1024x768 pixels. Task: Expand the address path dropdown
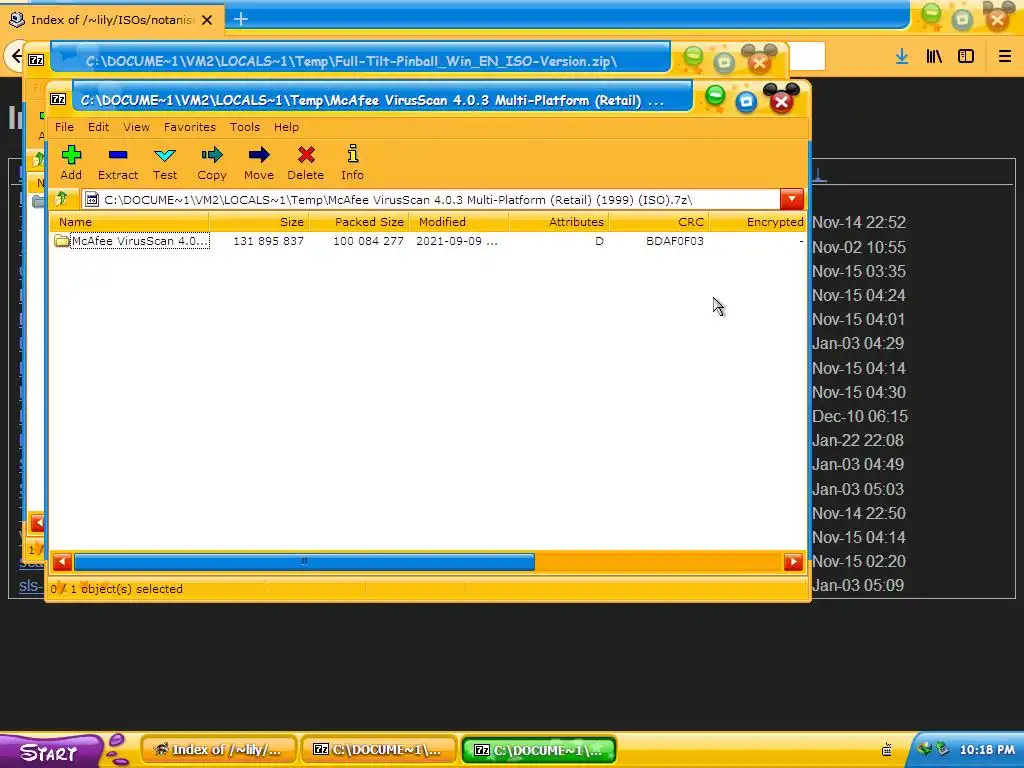792,199
